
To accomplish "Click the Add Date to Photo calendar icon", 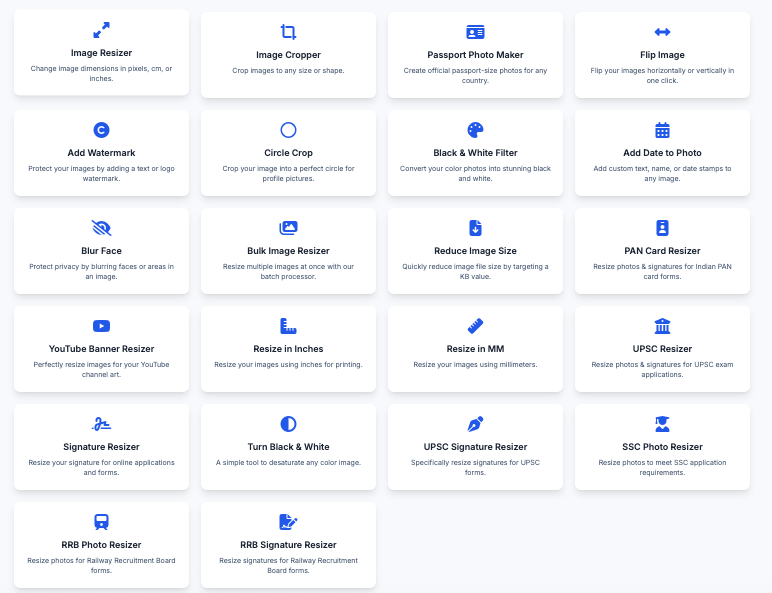I will 662,130.
